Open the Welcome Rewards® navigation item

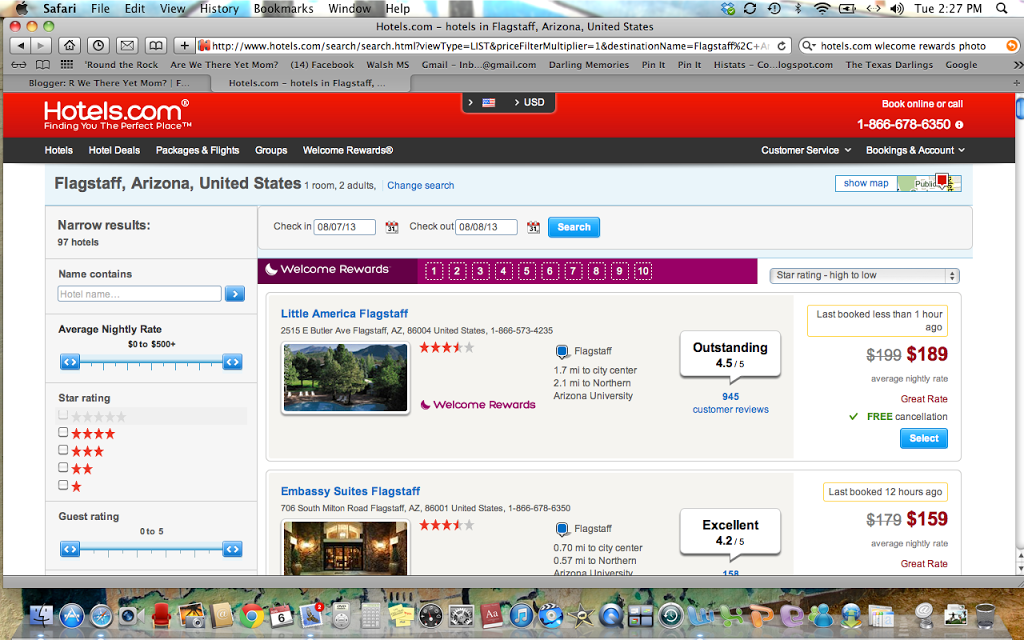click(347, 150)
